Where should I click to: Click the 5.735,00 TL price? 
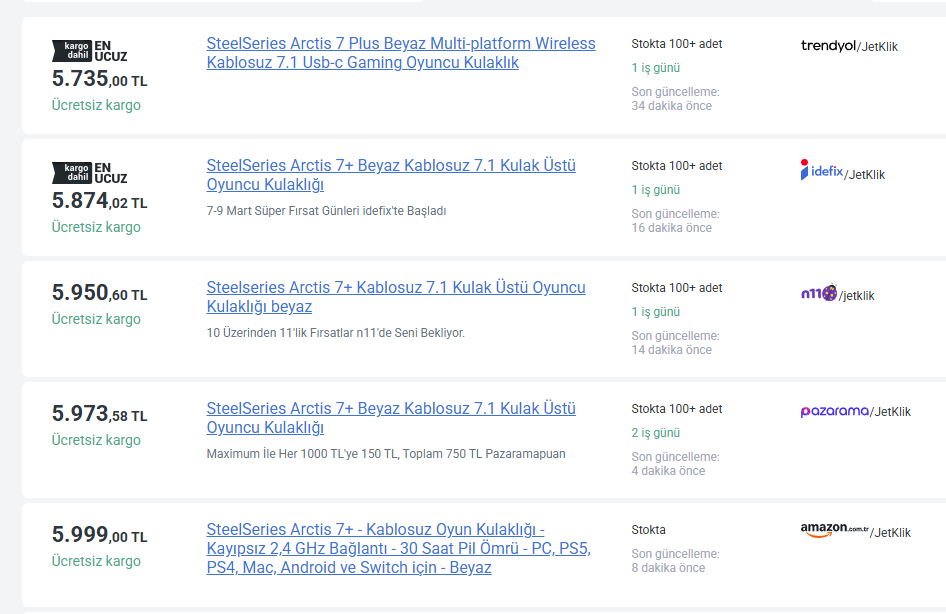(99, 80)
